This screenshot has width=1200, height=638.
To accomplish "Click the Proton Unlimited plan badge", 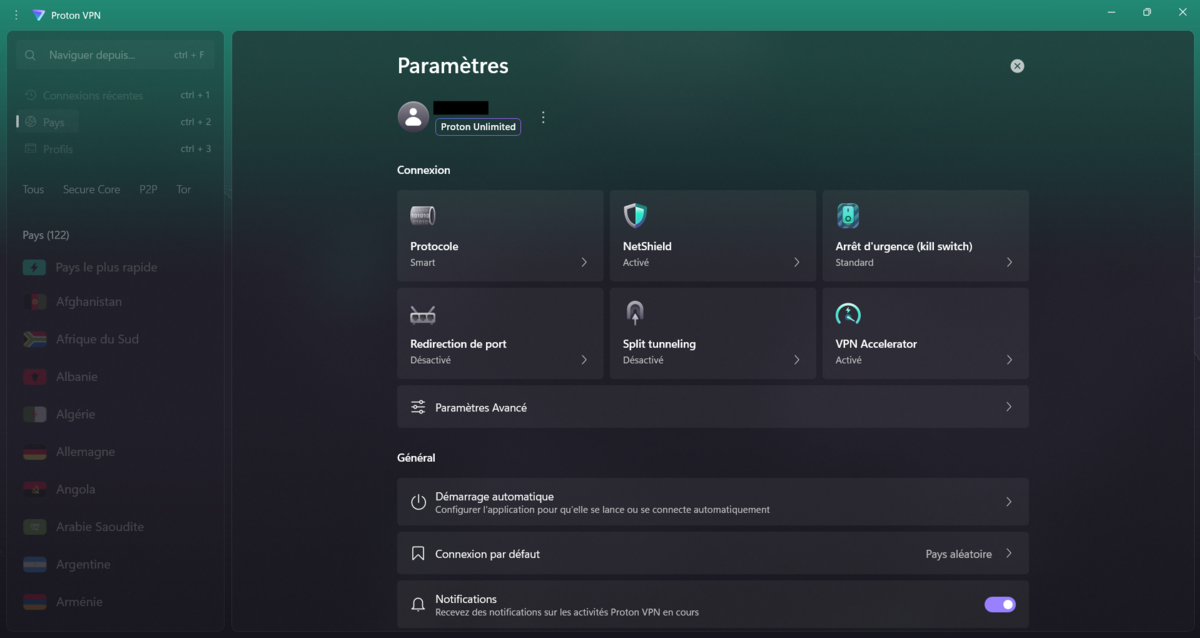I will click(x=478, y=127).
